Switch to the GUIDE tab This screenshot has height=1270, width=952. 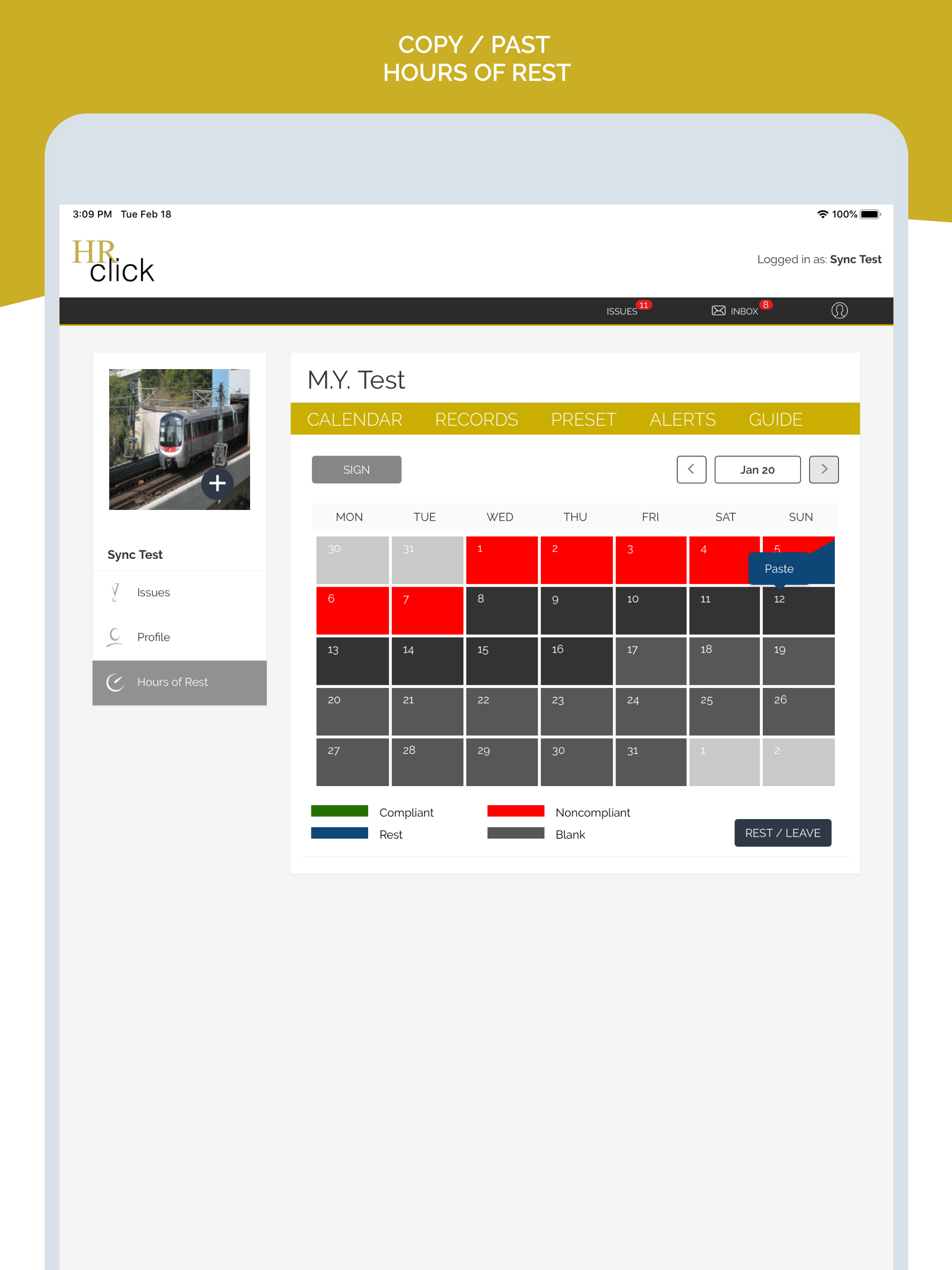pos(775,419)
